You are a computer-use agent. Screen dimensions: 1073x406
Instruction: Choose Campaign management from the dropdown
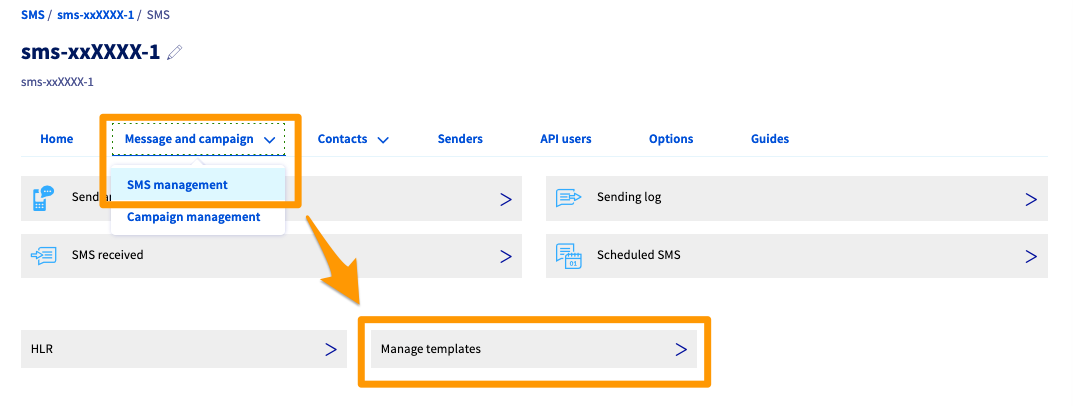[193, 217]
